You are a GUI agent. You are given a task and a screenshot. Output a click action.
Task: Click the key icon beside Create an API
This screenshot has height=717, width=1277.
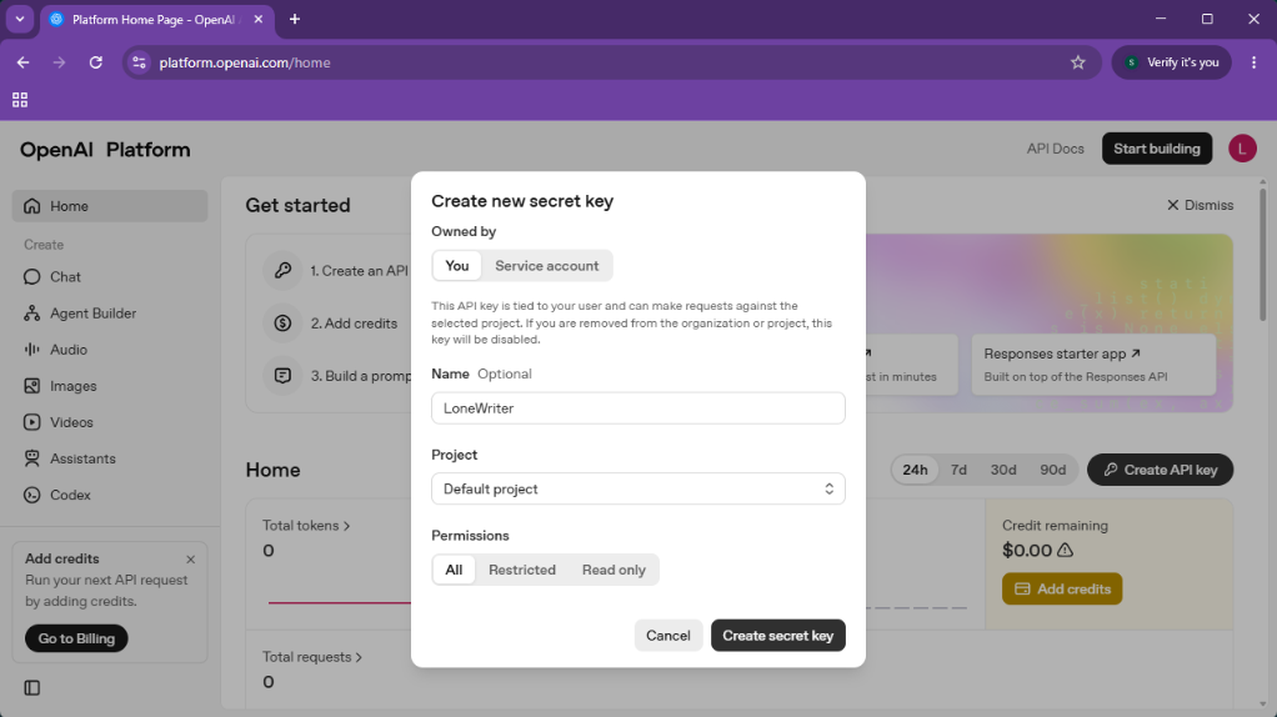(x=283, y=271)
